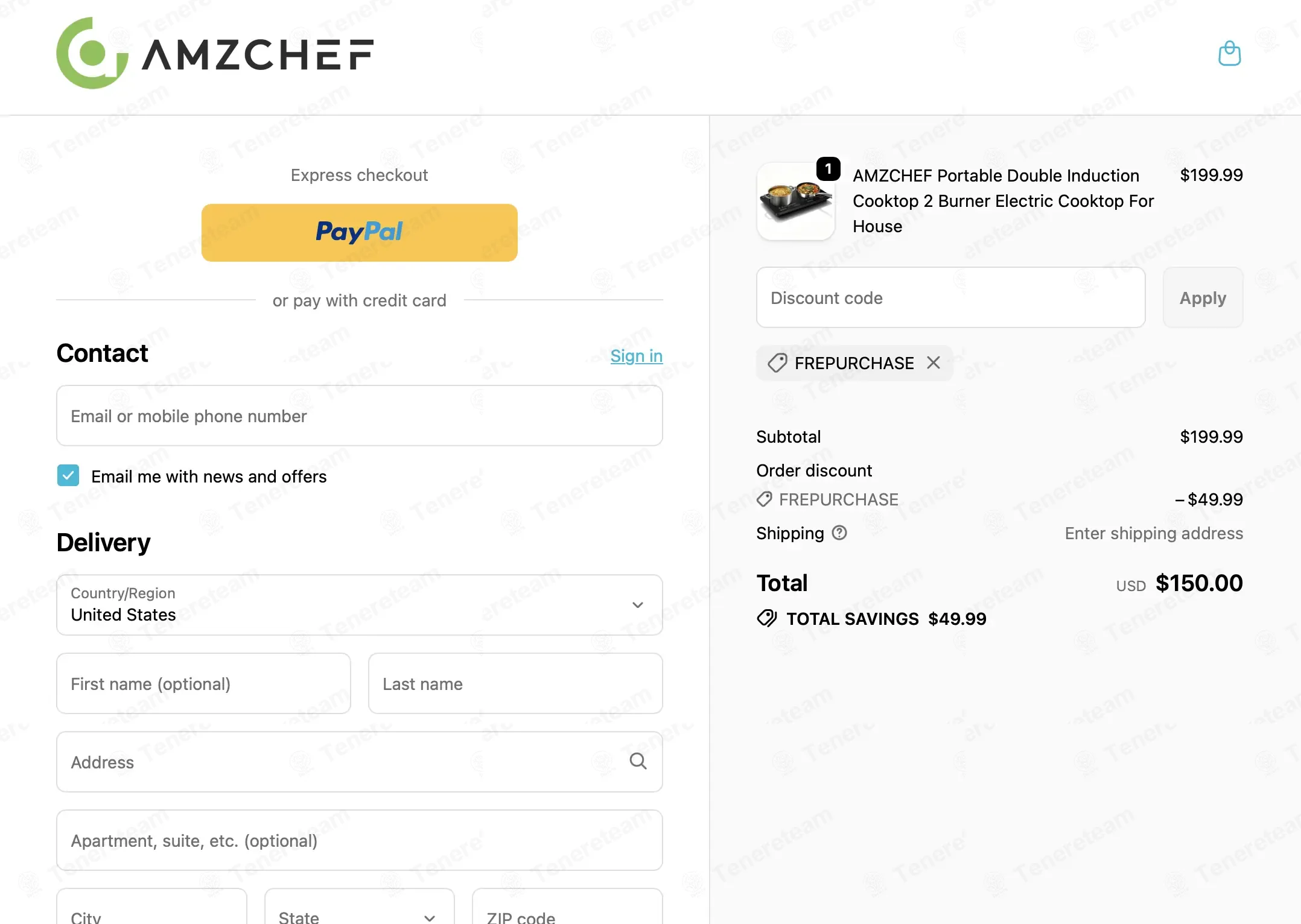Select the Last name input field
Screen dimensions: 1301x924
click(515, 683)
